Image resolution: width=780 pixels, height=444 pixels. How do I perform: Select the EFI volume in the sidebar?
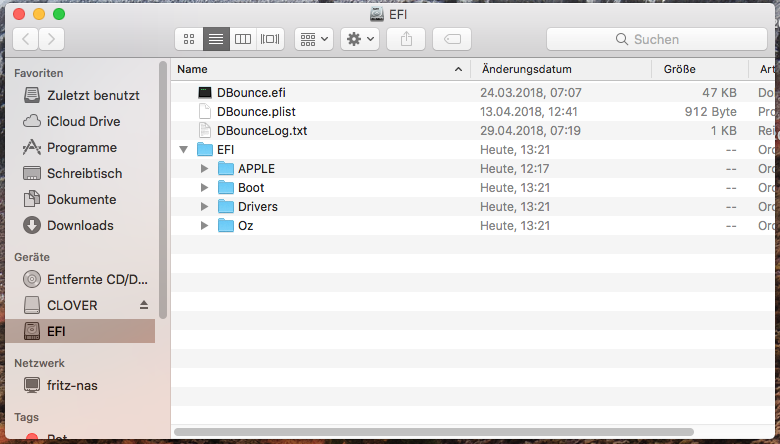point(82,331)
